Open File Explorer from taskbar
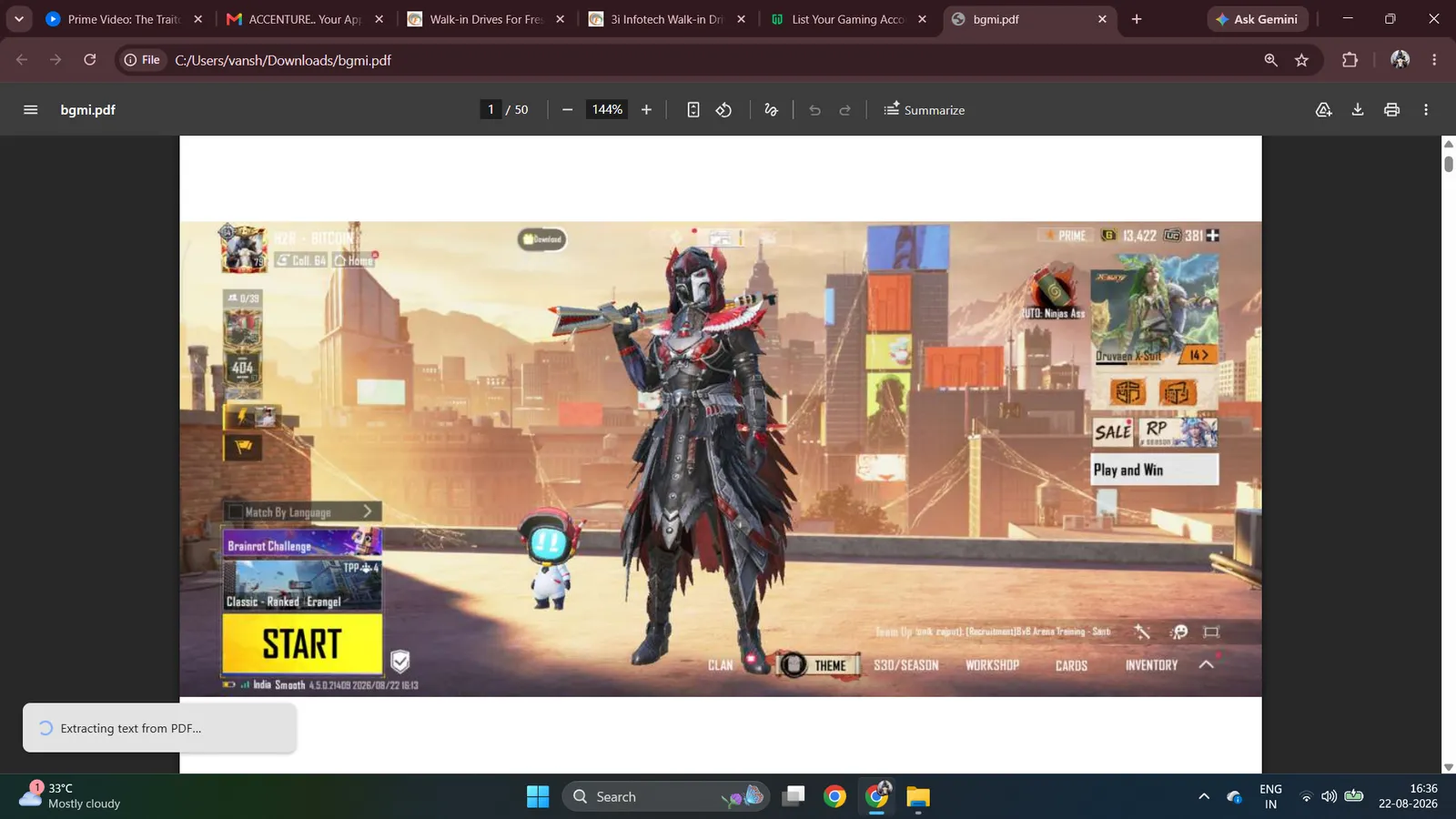This screenshot has width=1456, height=819. pyautogui.click(x=918, y=797)
